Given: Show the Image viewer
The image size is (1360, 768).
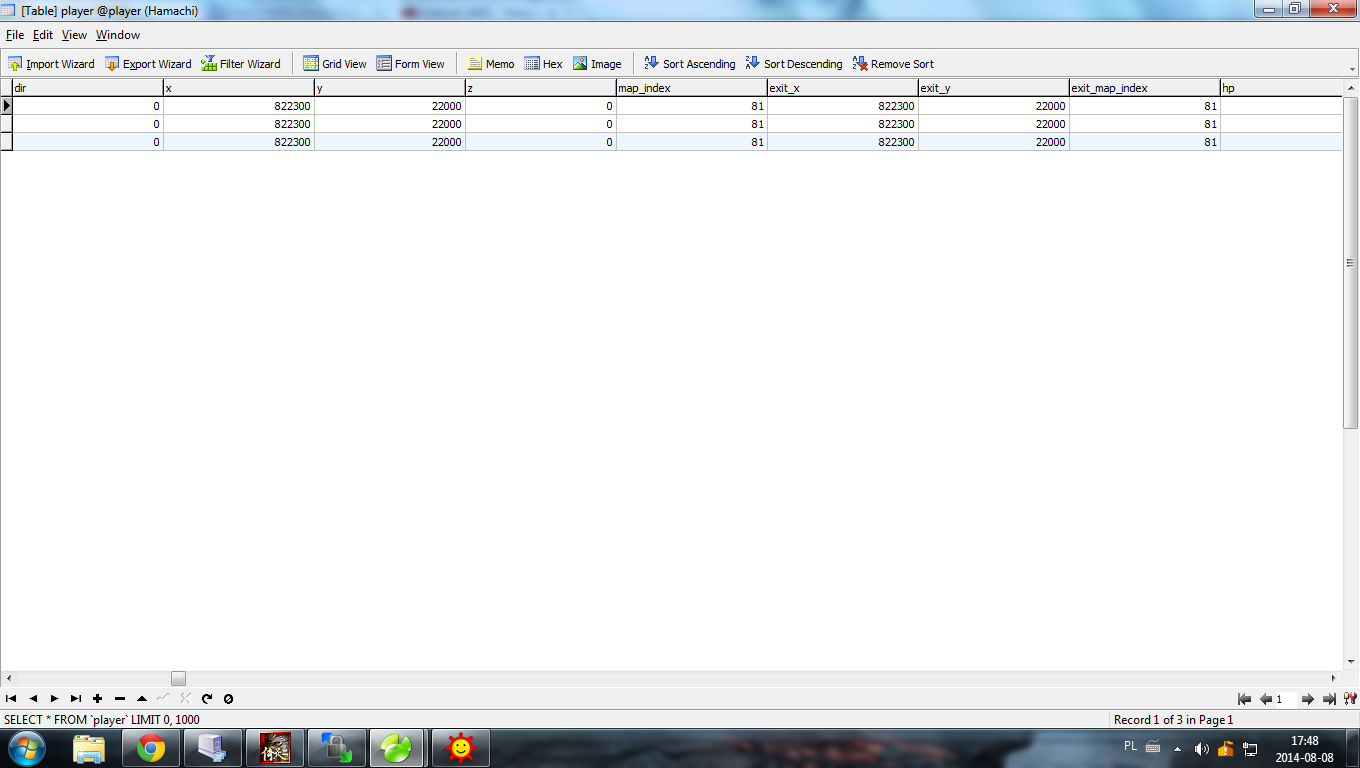Looking at the screenshot, I should (x=597, y=64).
